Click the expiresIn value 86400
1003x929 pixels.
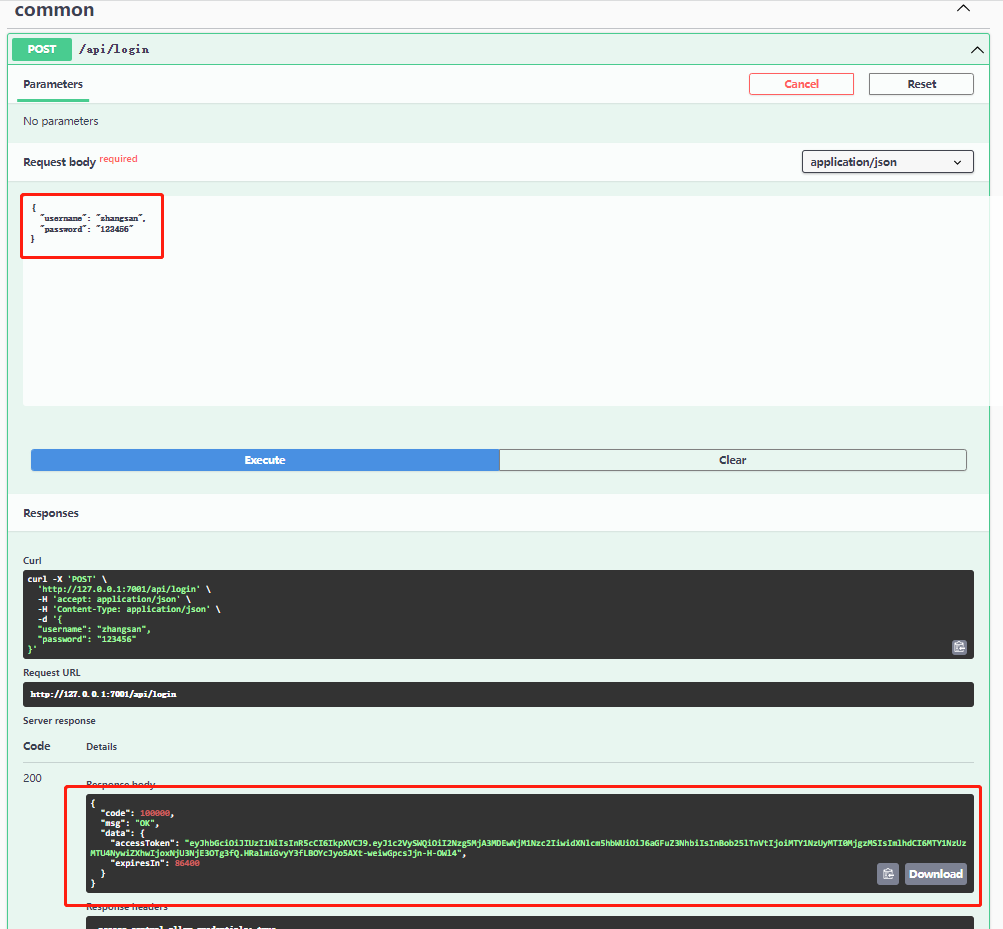[x=187, y=863]
